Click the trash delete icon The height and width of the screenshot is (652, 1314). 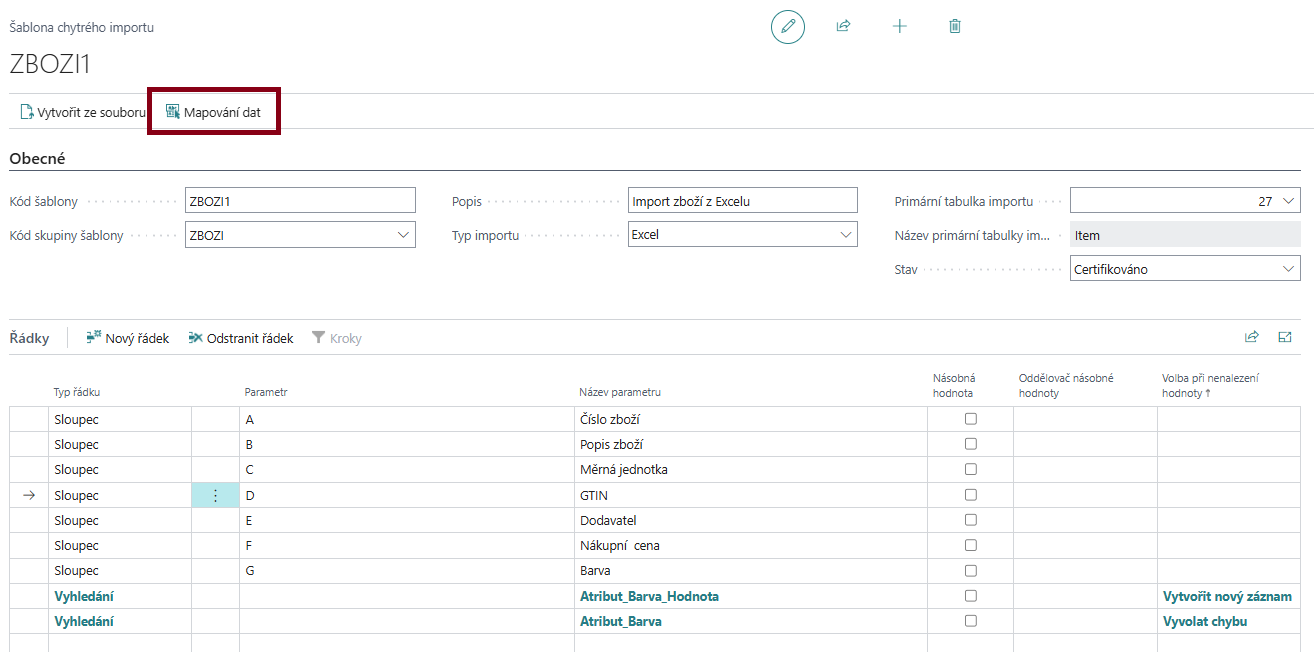pyautogui.click(x=955, y=27)
